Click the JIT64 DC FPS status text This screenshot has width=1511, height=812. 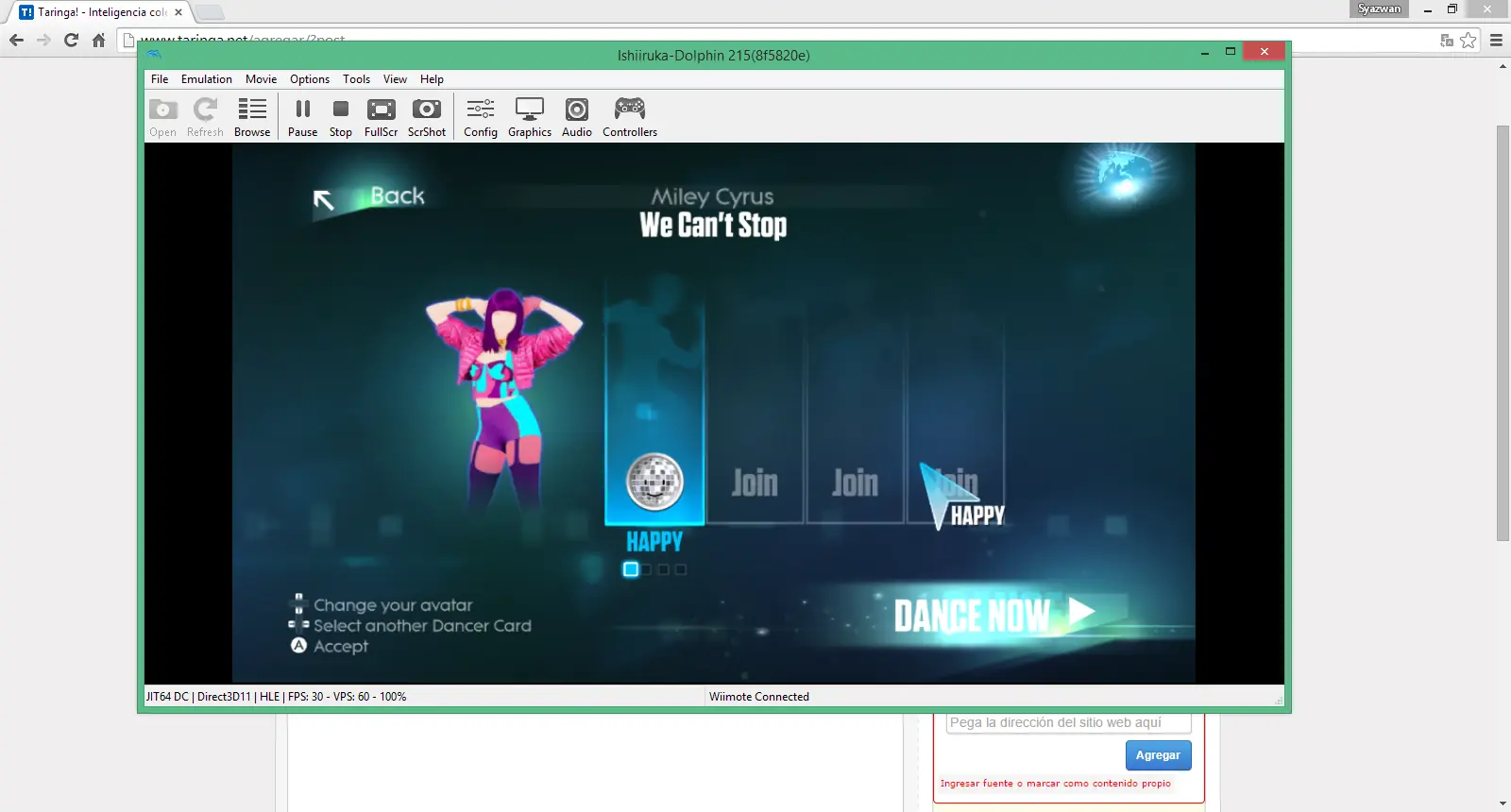pyautogui.click(x=277, y=697)
